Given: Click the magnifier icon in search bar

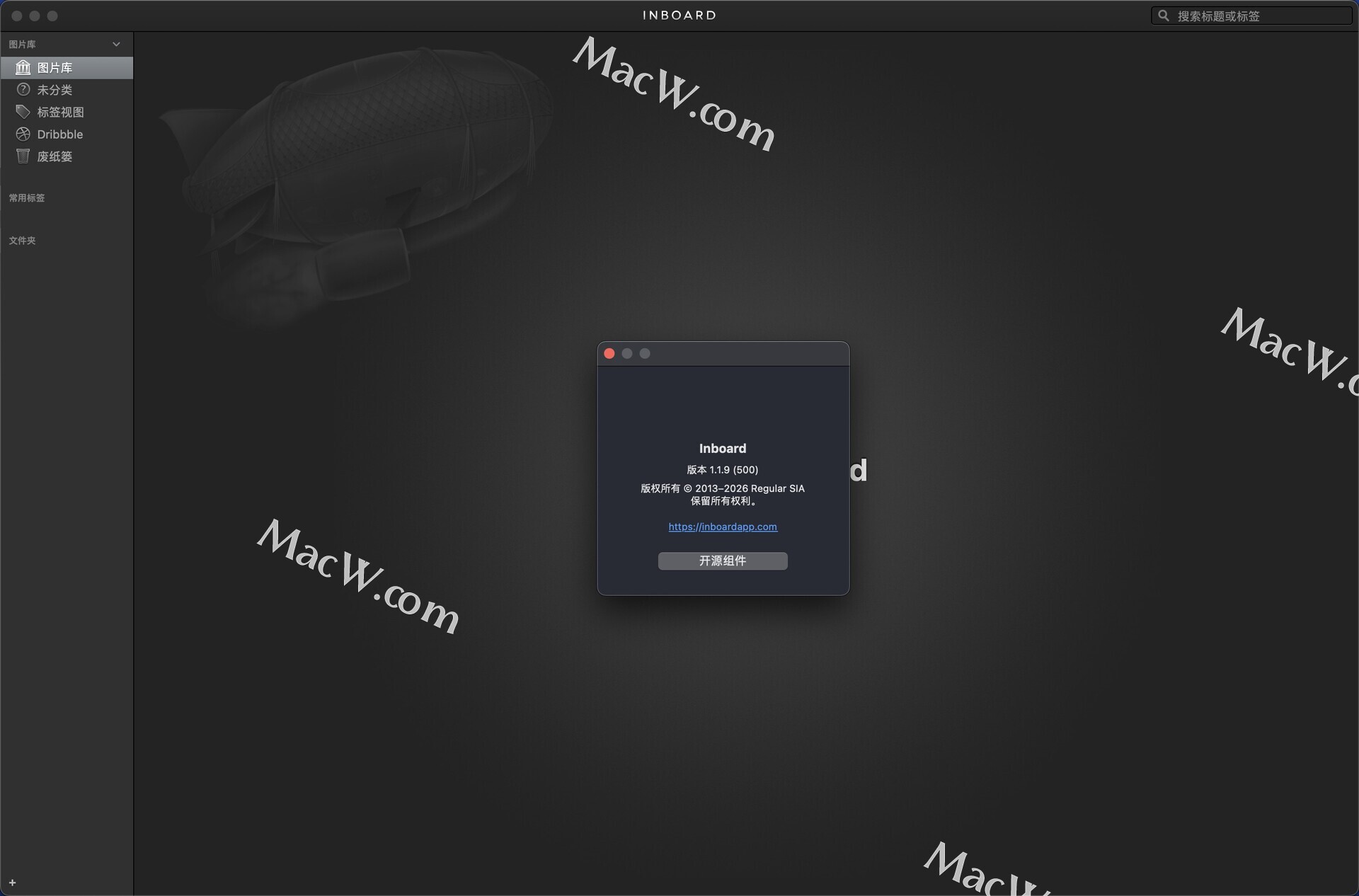Looking at the screenshot, I should pos(1163,16).
